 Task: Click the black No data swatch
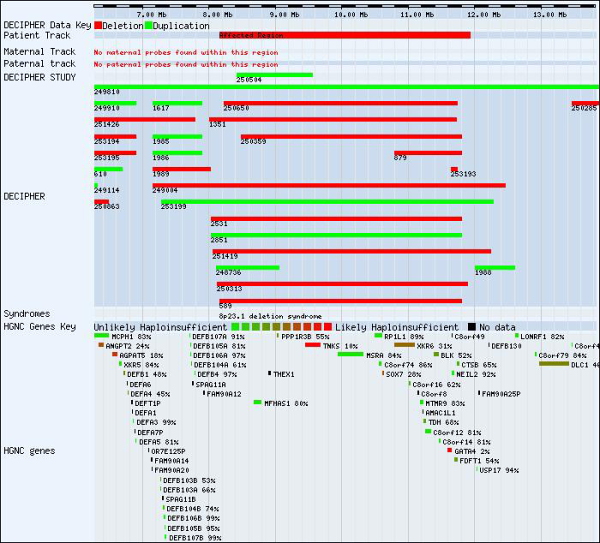472,327
